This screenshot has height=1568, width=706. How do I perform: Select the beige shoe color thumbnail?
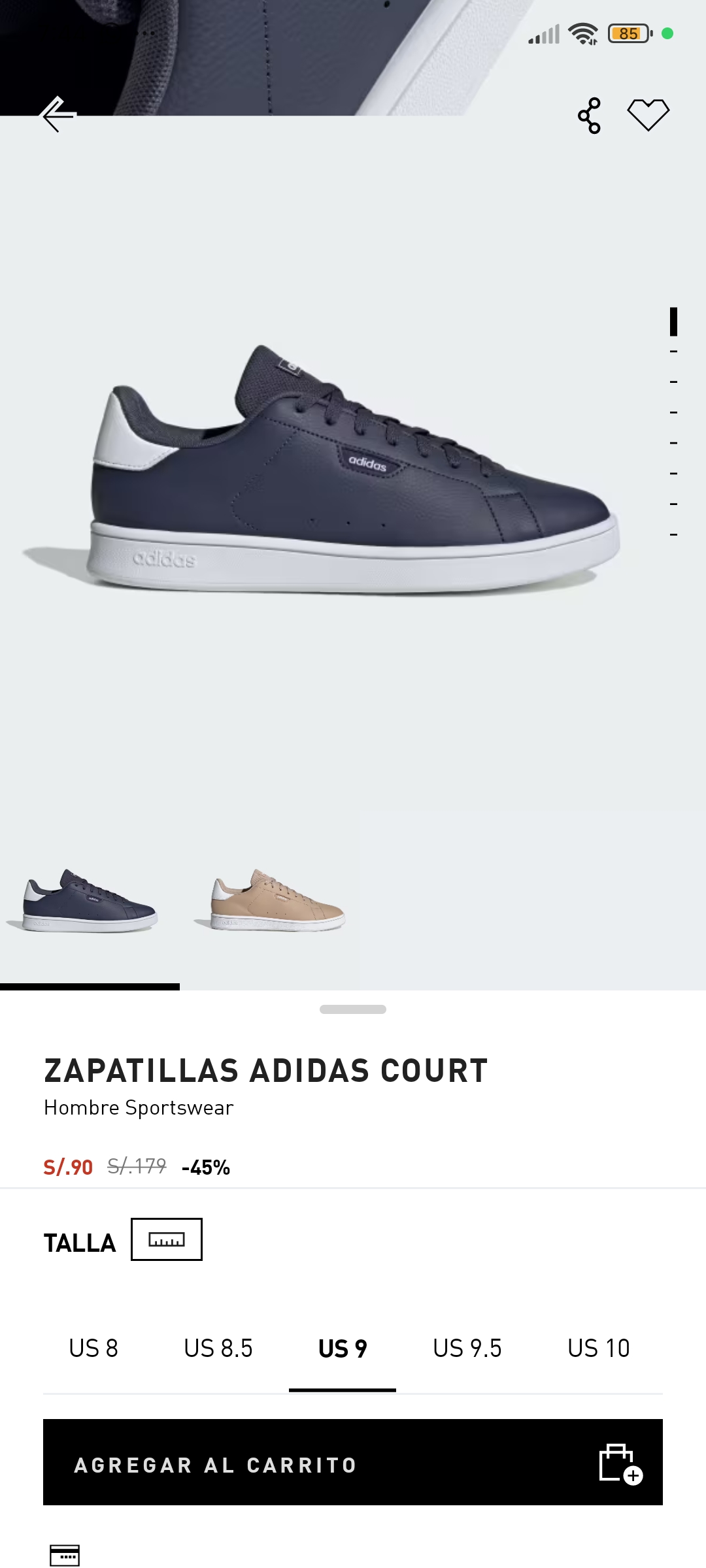[x=269, y=900]
